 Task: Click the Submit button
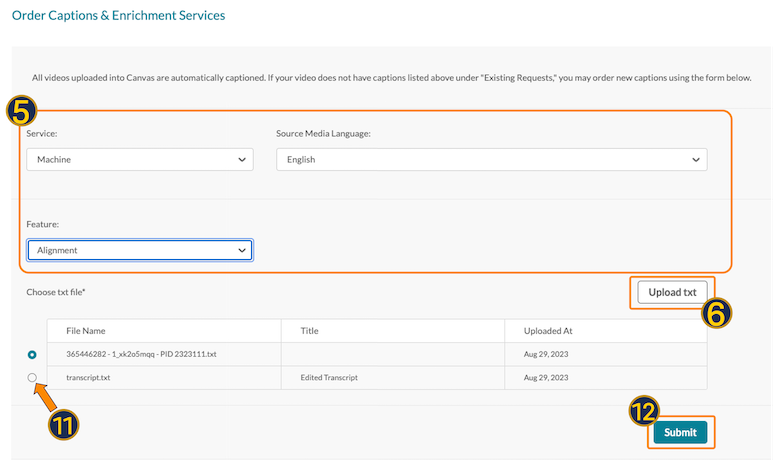(680, 432)
